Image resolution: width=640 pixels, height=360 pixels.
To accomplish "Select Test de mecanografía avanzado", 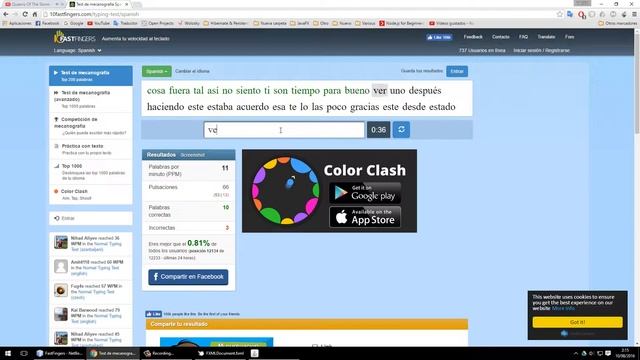I will pyautogui.click(x=91, y=99).
